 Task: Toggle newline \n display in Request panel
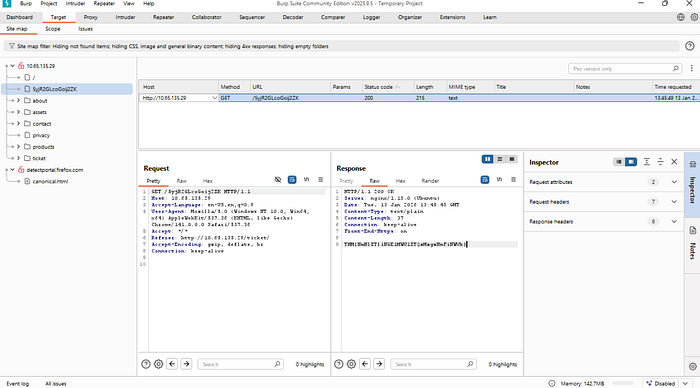tap(306, 179)
